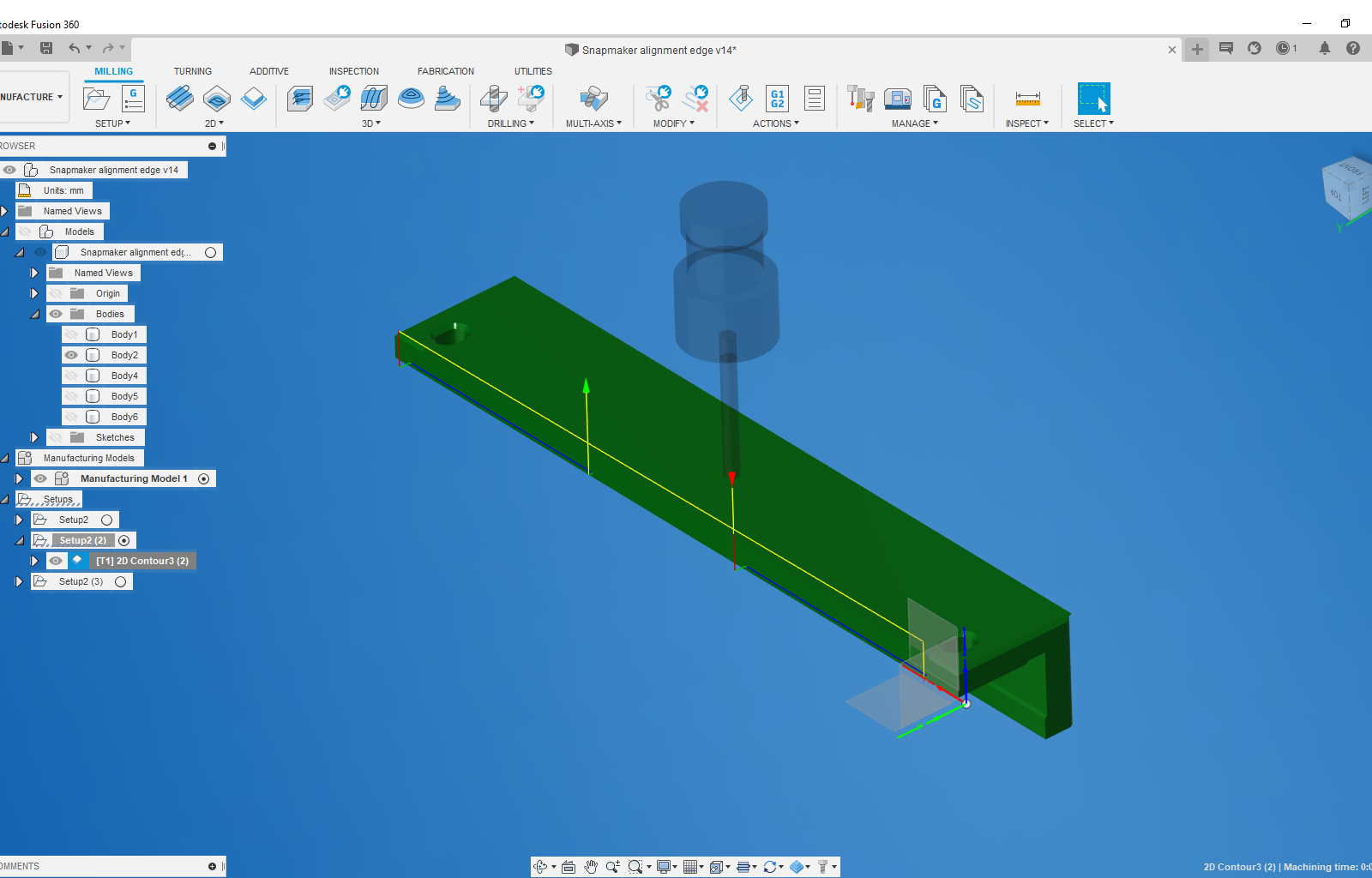1372x878 pixels.
Task: Expand the Setup2 (3) tree node
Action: [18, 580]
